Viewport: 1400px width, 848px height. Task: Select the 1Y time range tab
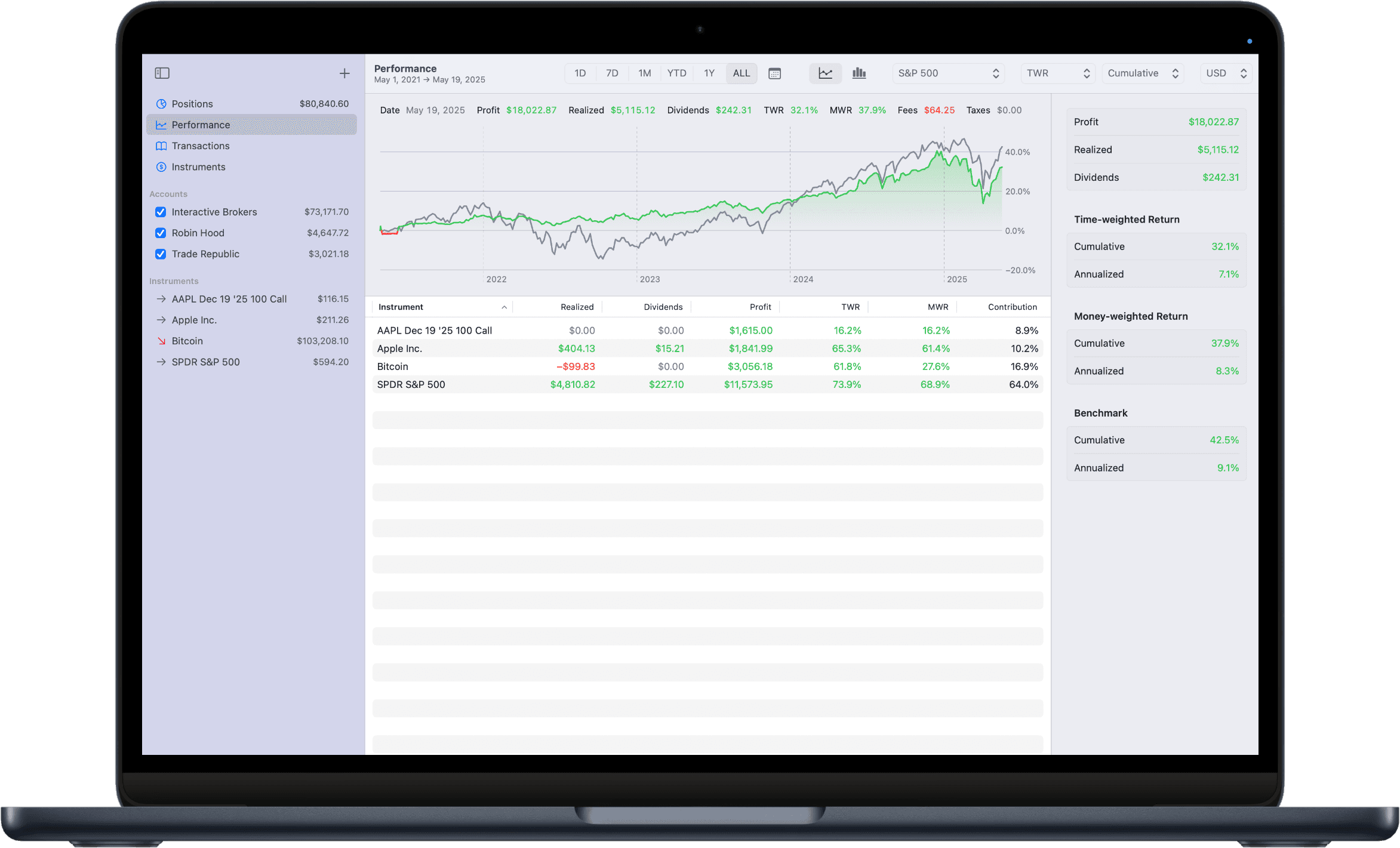709,73
